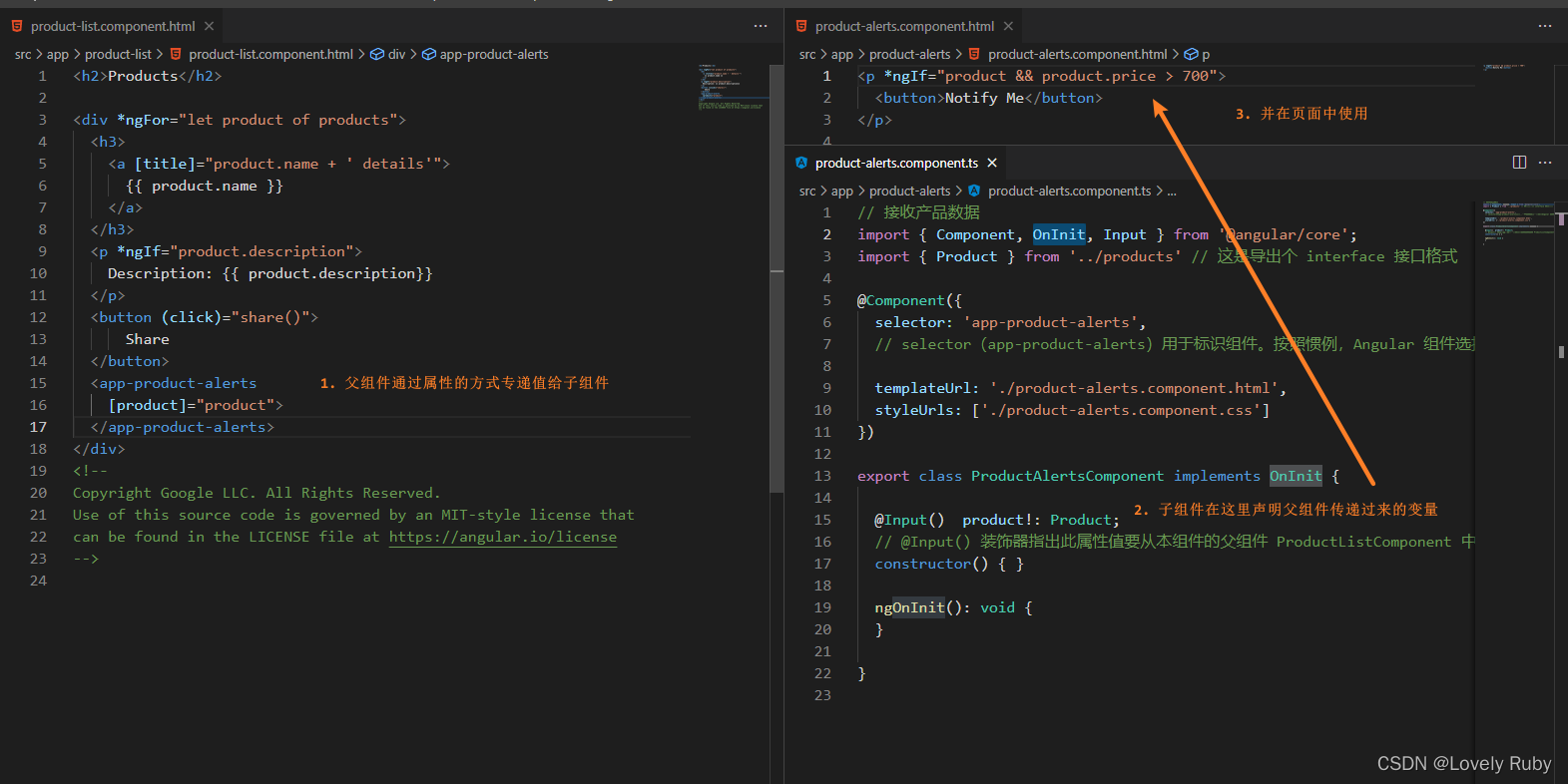Click '@Input() product!: Product;' line

click(x=997, y=520)
